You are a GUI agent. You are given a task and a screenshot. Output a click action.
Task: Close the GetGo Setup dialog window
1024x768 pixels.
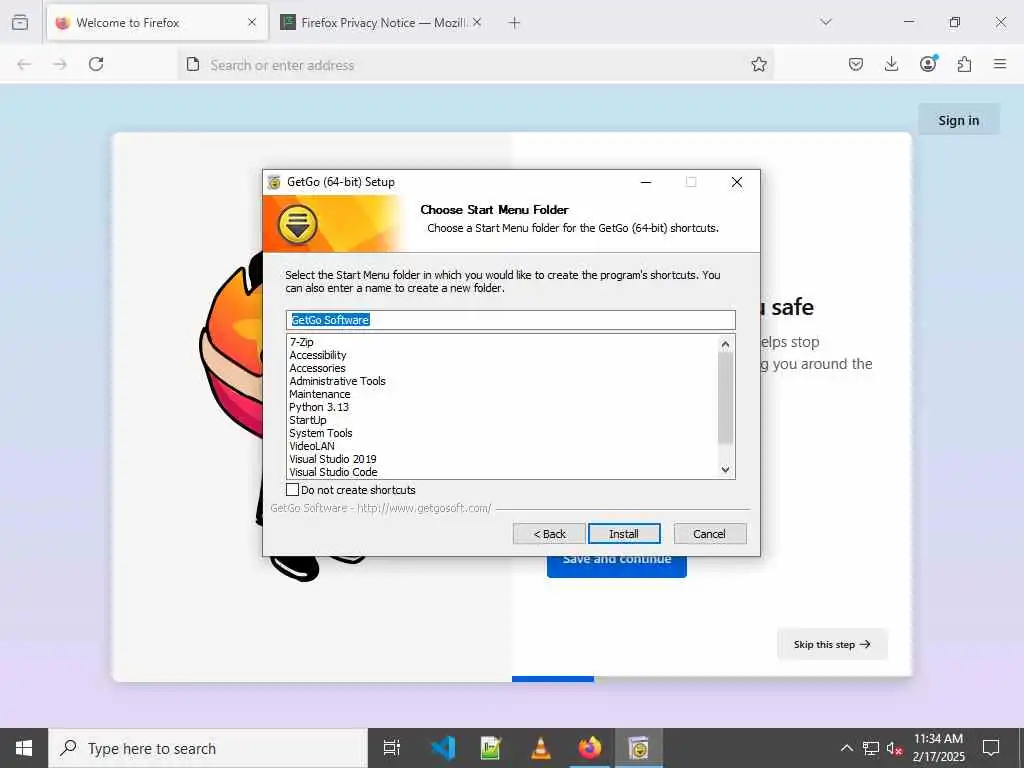[737, 182]
